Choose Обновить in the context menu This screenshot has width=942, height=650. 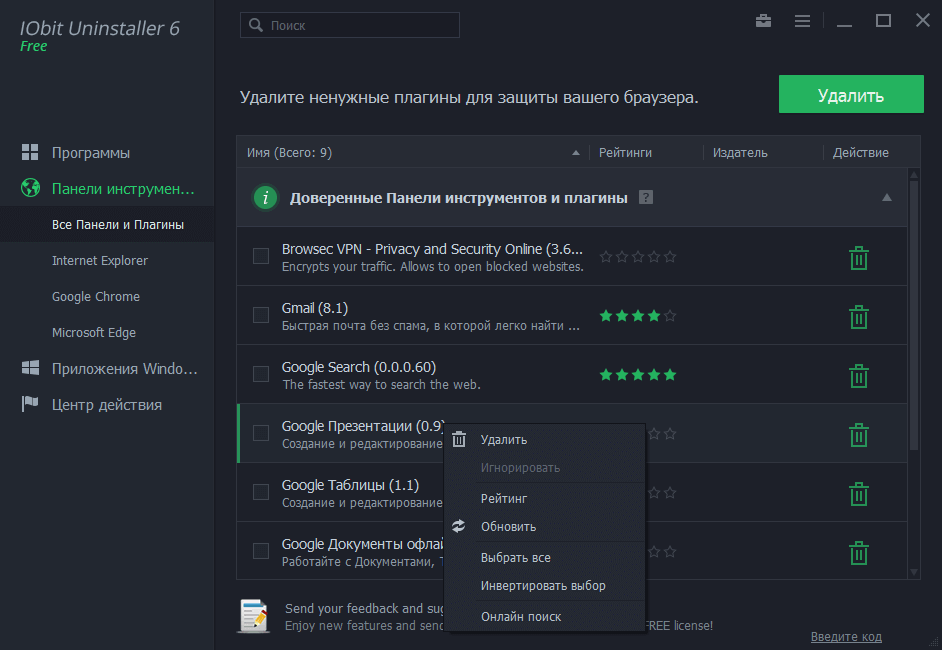pos(544,526)
